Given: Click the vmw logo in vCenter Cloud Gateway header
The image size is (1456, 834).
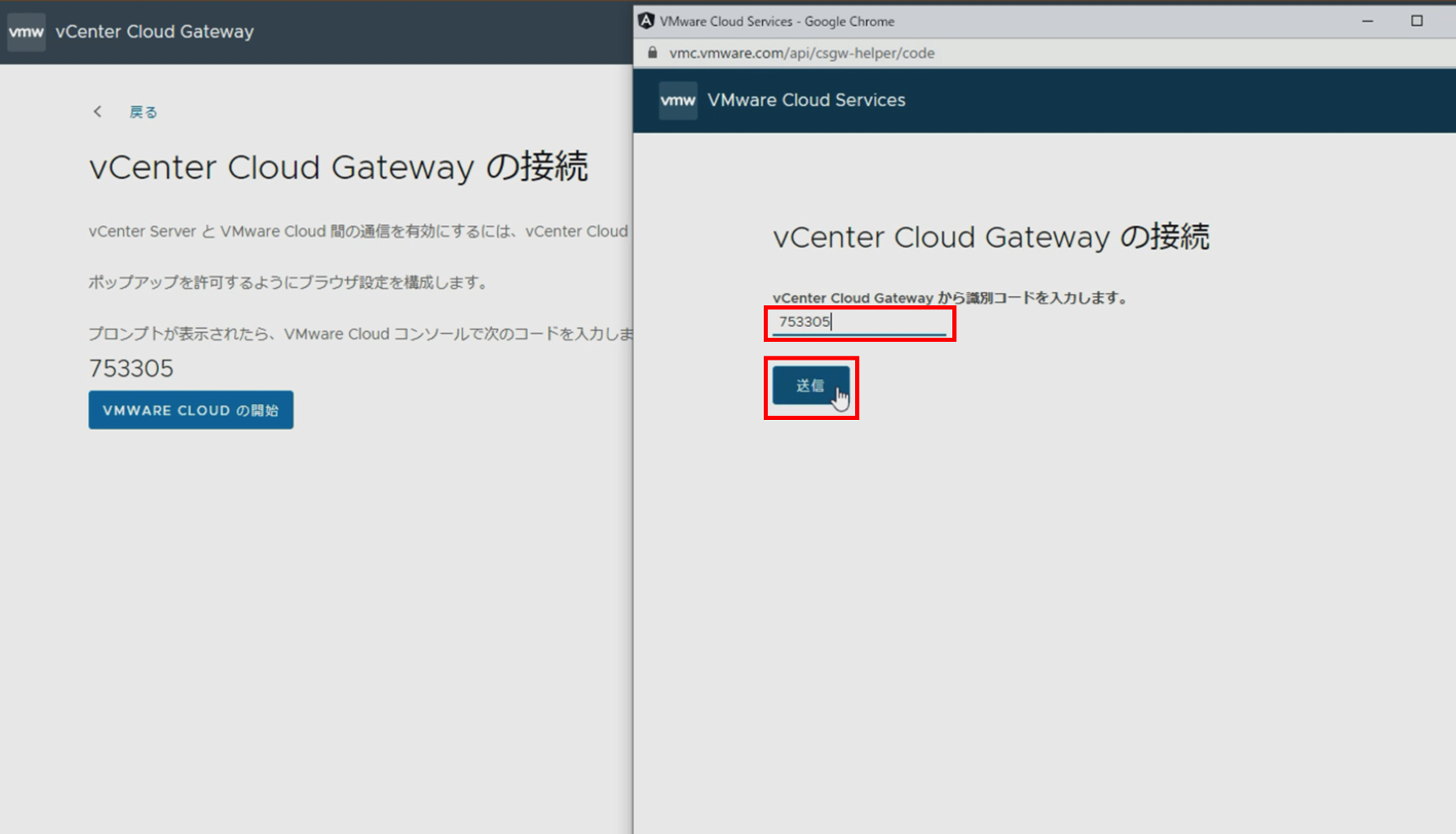Looking at the screenshot, I should (x=26, y=32).
